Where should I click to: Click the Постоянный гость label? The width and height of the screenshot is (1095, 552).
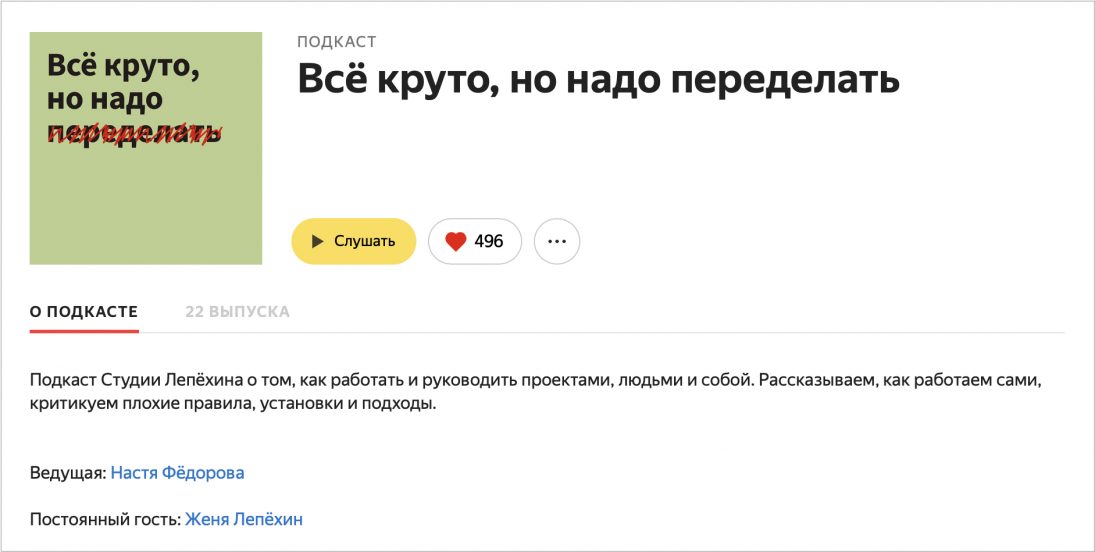click(x=105, y=519)
